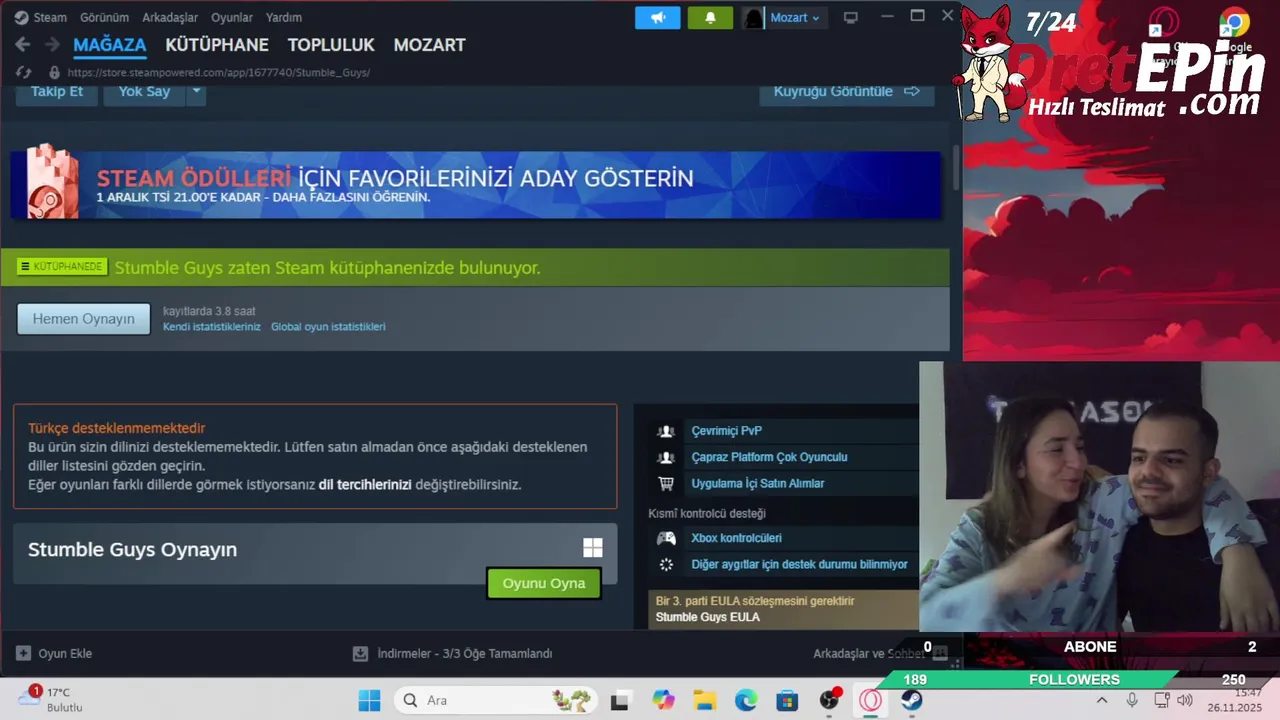Switch to Big Picture mode monitor icon
The image size is (1280, 720).
[x=851, y=17]
